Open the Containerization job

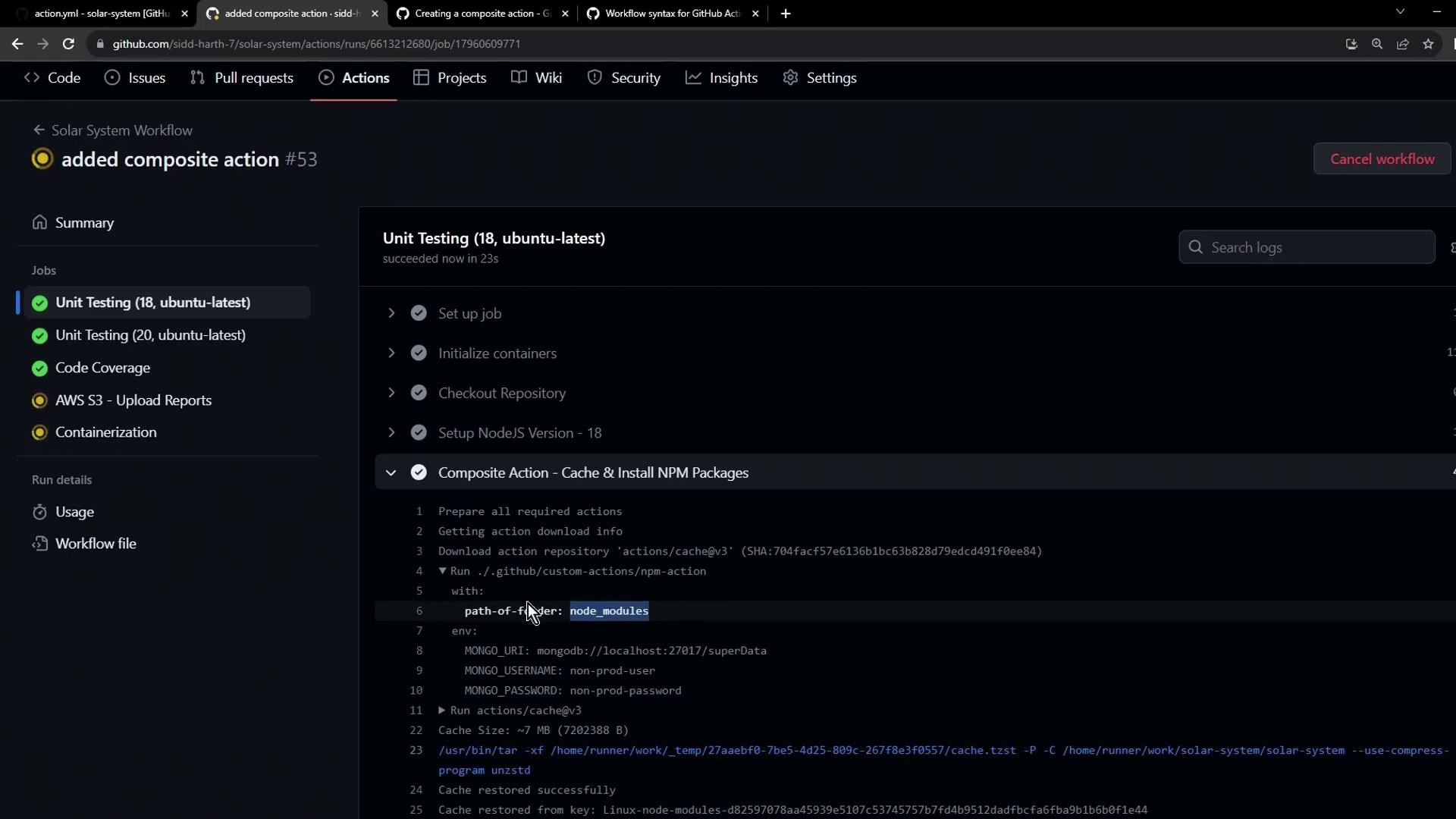[105, 432]
